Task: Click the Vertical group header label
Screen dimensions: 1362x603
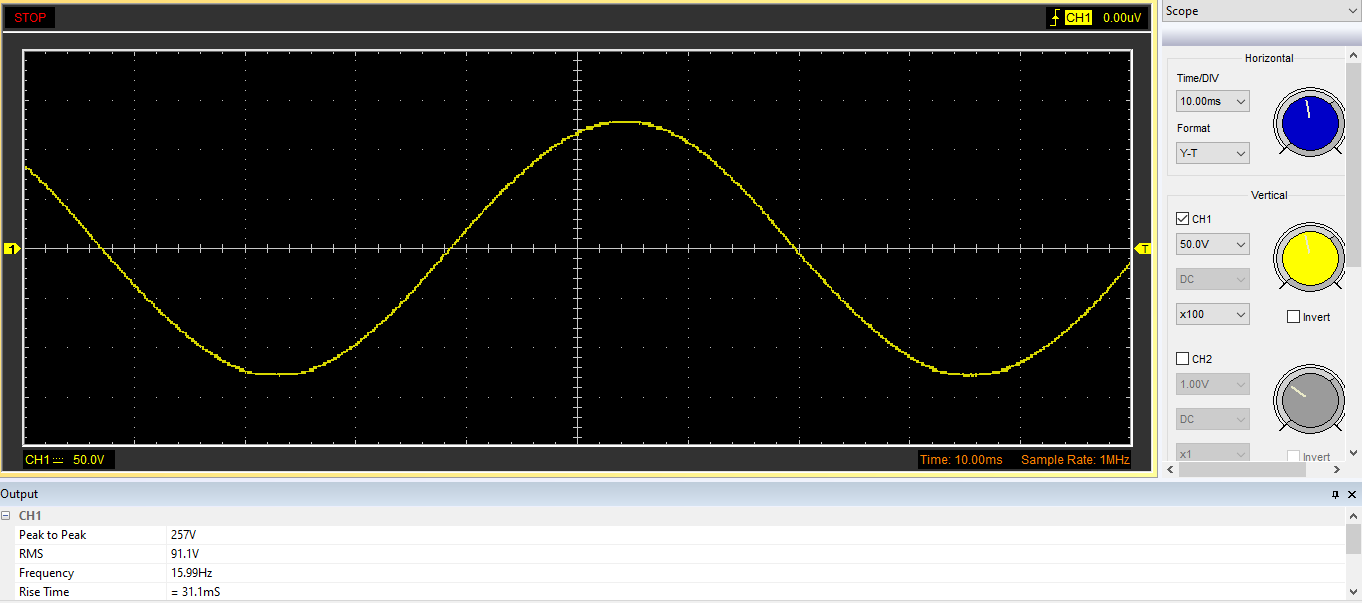Action: [x=1269, y=195]
